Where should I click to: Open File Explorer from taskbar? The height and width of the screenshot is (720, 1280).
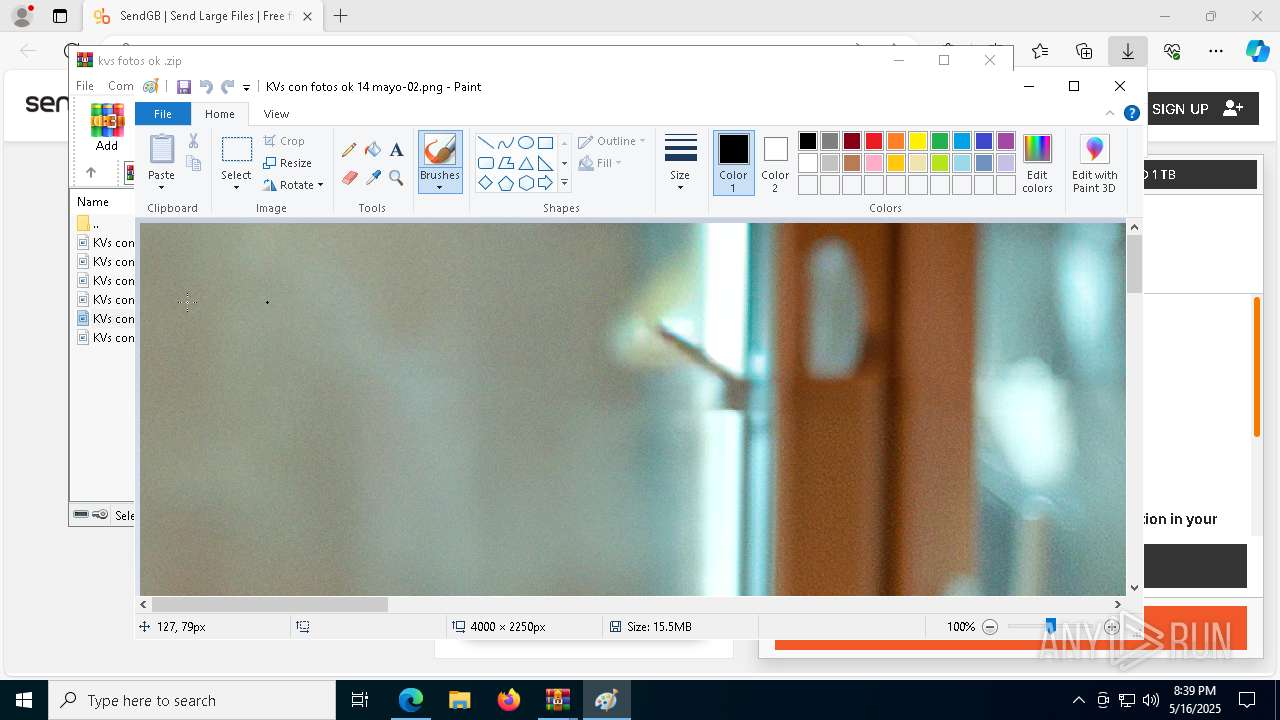[x=459, y=700]
